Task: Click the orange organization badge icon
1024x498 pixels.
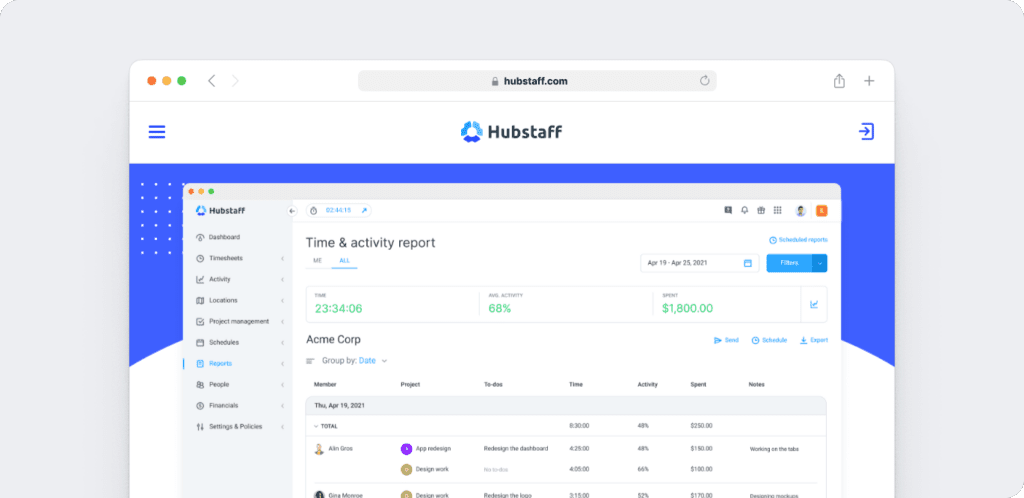Action: point(822,210)
